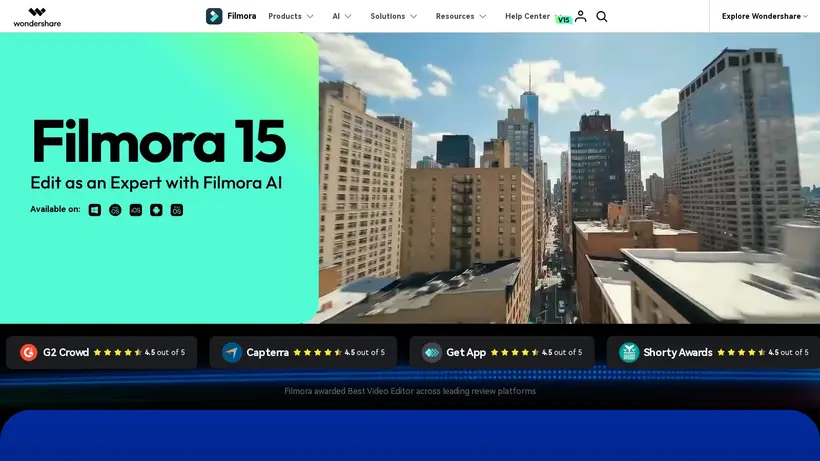Open the Capterra rating card

point(303,352)
